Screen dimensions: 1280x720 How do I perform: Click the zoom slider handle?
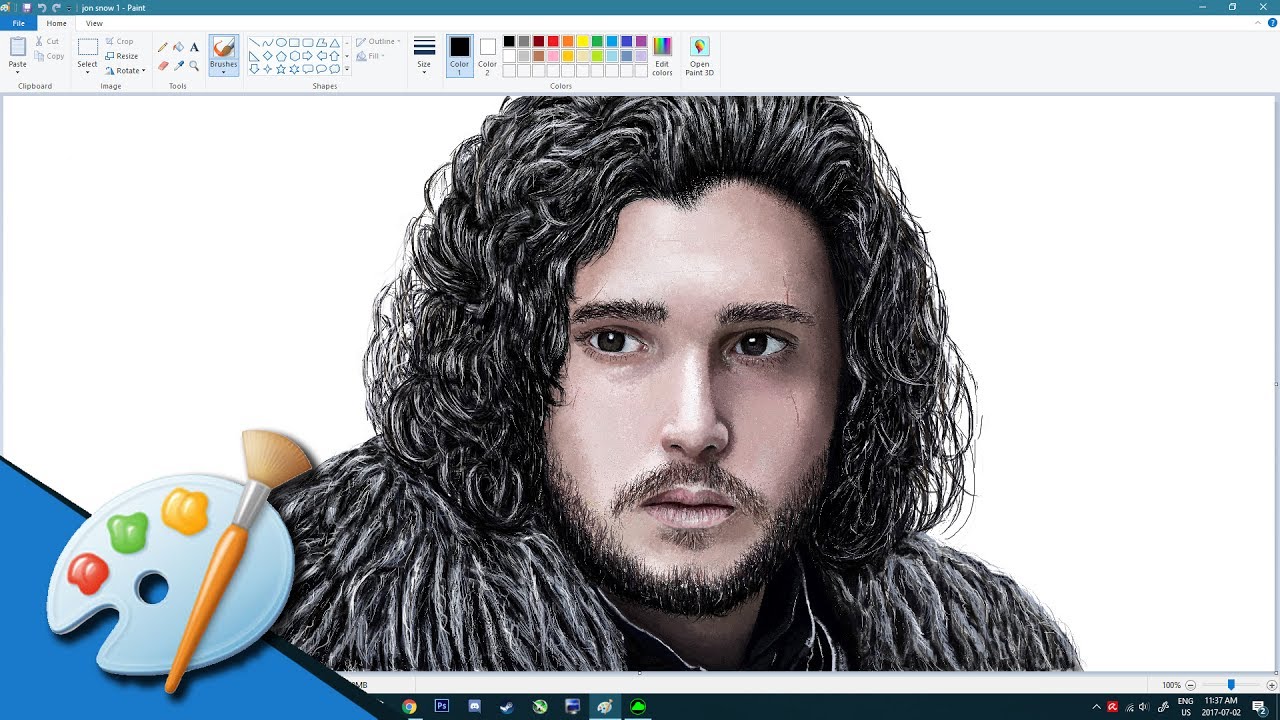1231,685
